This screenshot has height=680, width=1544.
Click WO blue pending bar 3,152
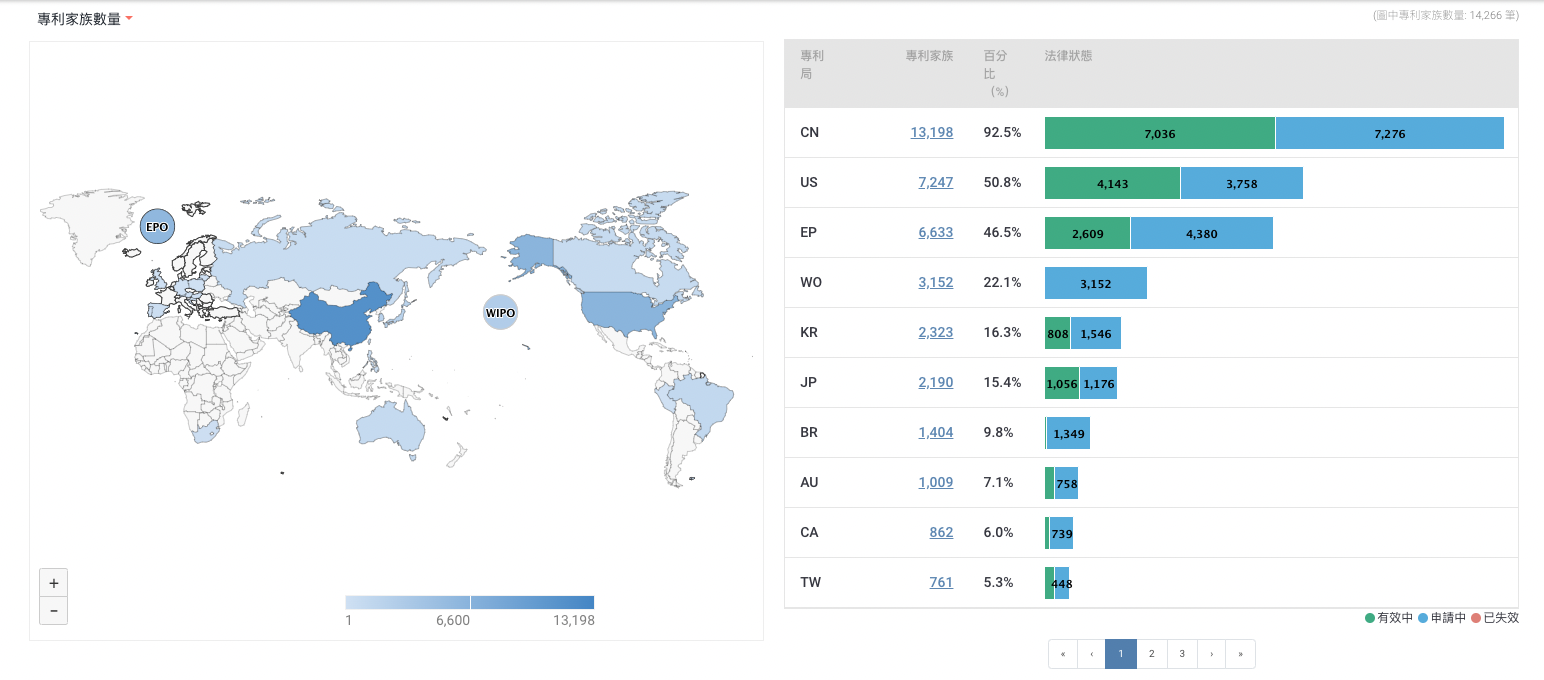1096,283
